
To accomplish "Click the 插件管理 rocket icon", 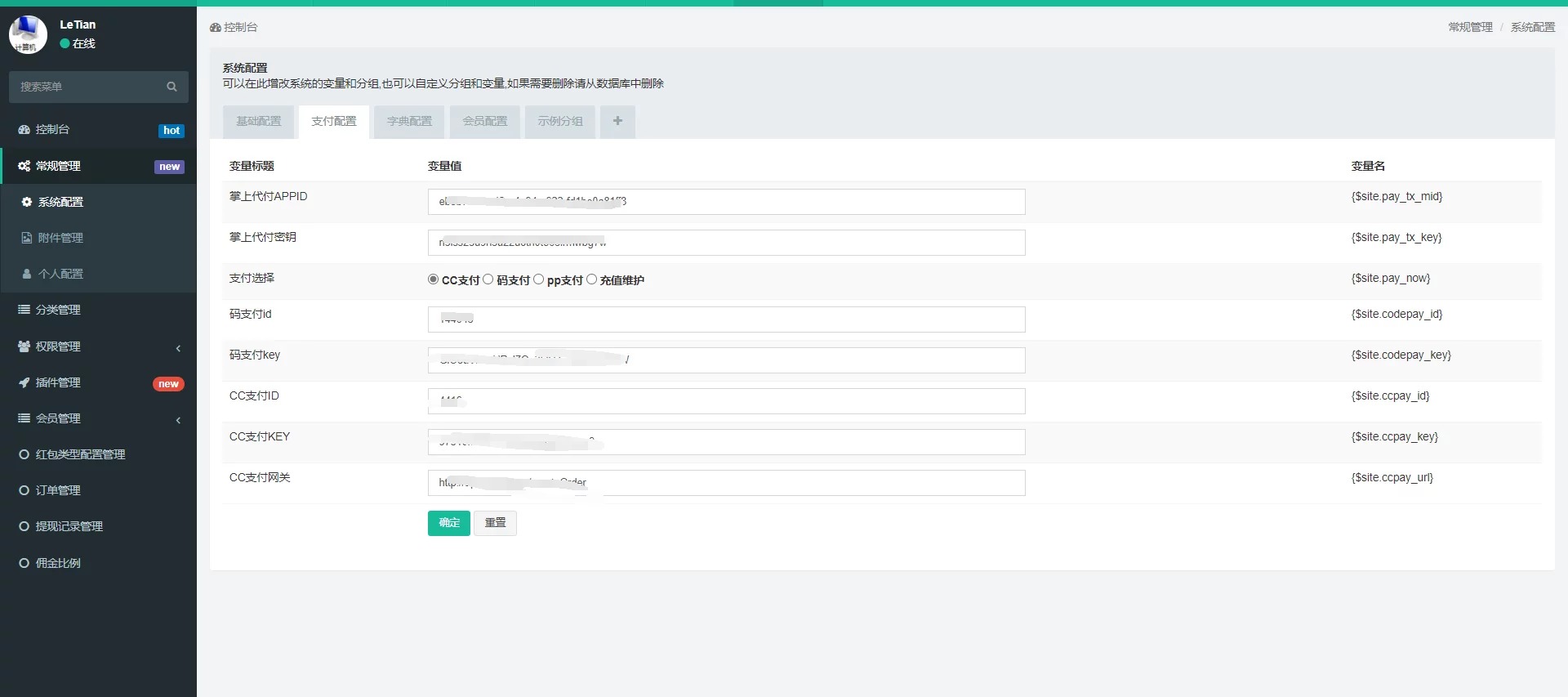I will (24, 382).
